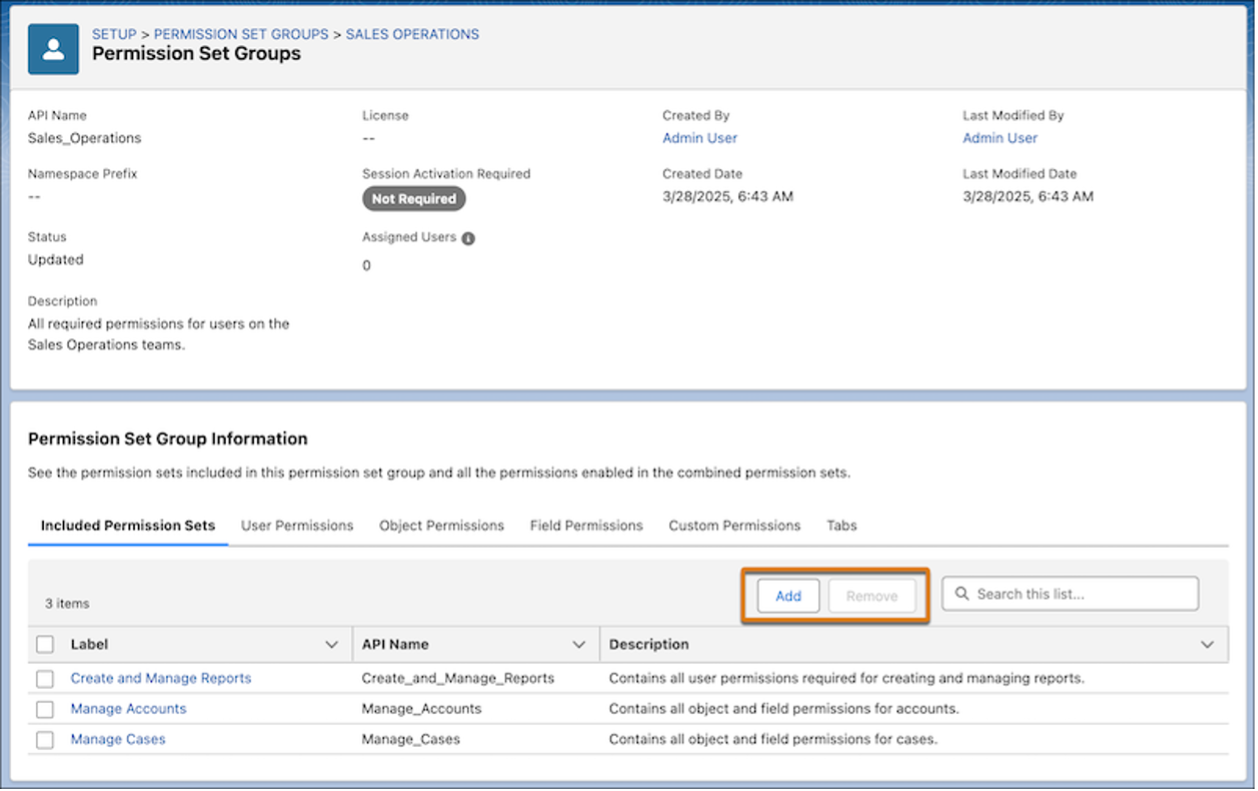The image size is (1258, 791).
Task: Check the Manage Cases row checkbox
Action: point(45,741)
